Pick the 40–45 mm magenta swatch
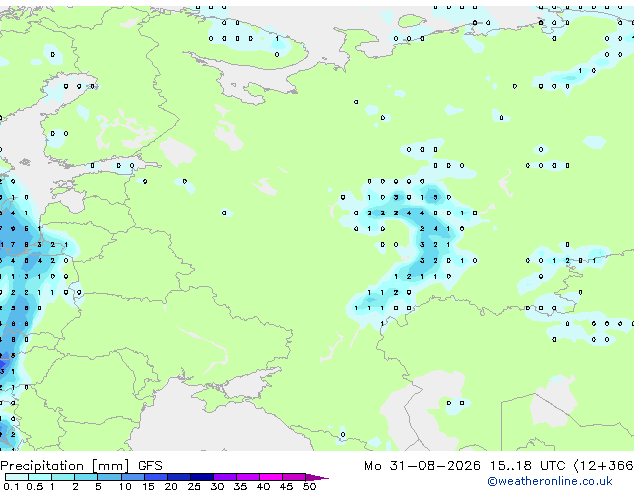This screenshot has height=490, width=634. (x=271, y=477)
